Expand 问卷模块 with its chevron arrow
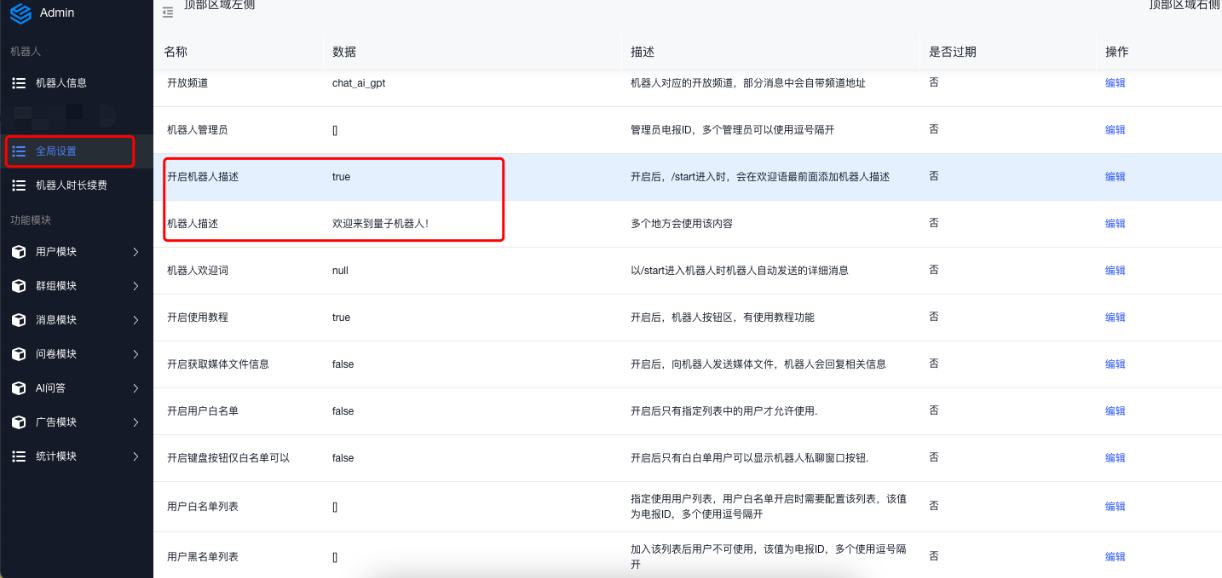Image resolution: width=1222 pixels, height=578 pixels. (x=135, y=354)
